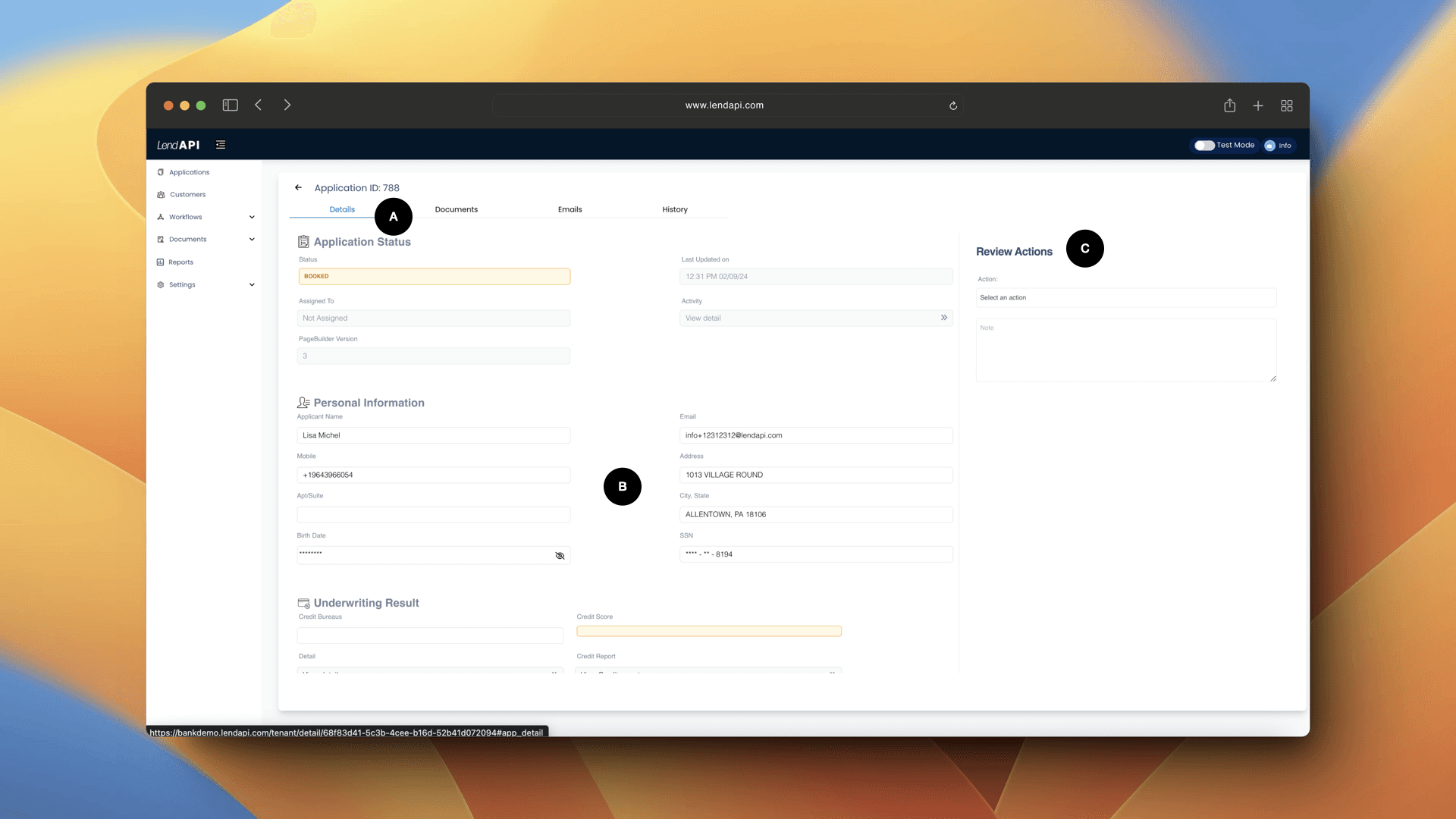Switch to the Documents tab

(456, 209)
